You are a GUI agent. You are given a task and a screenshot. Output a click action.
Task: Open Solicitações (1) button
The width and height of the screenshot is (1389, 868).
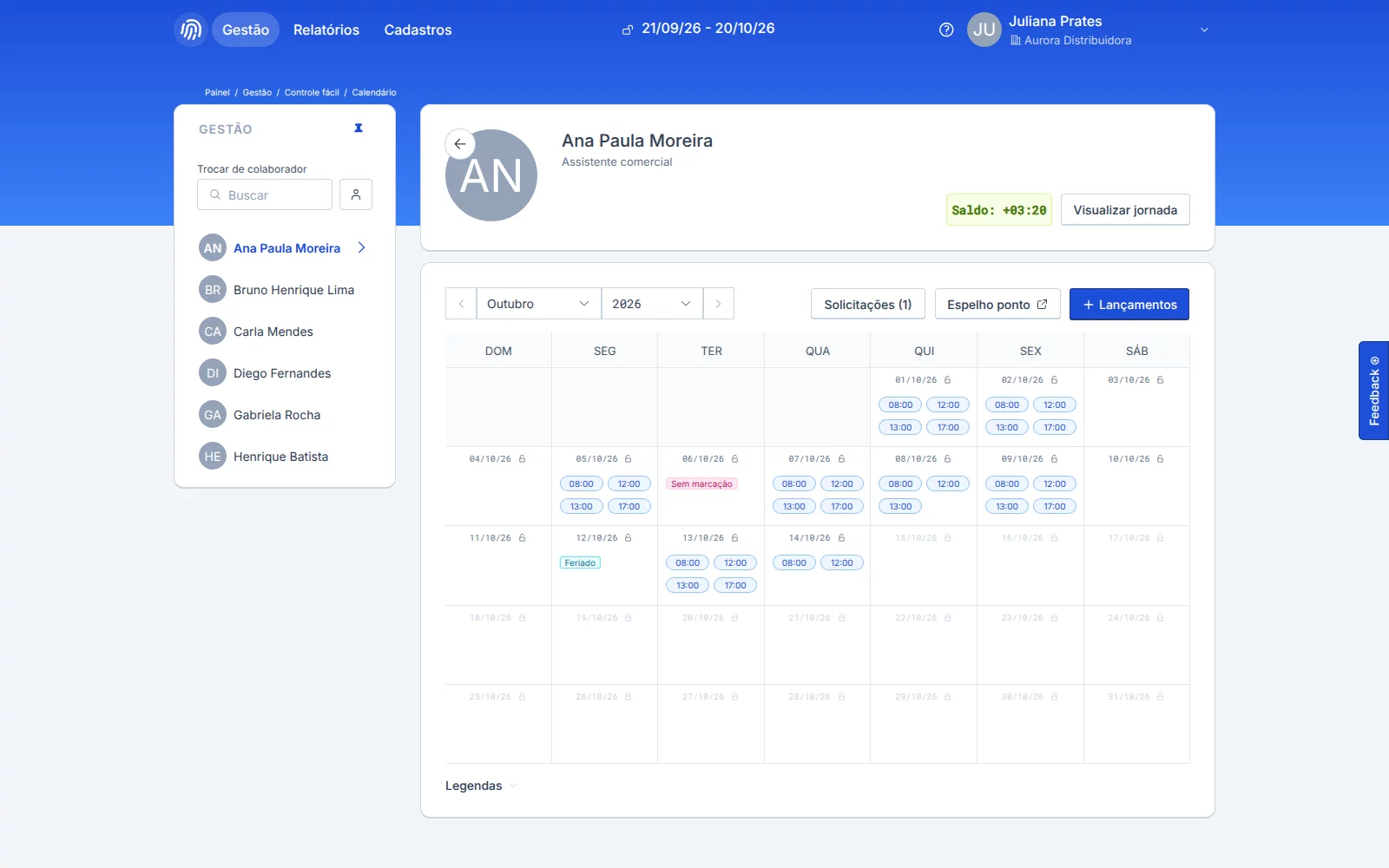pos(868,305)
